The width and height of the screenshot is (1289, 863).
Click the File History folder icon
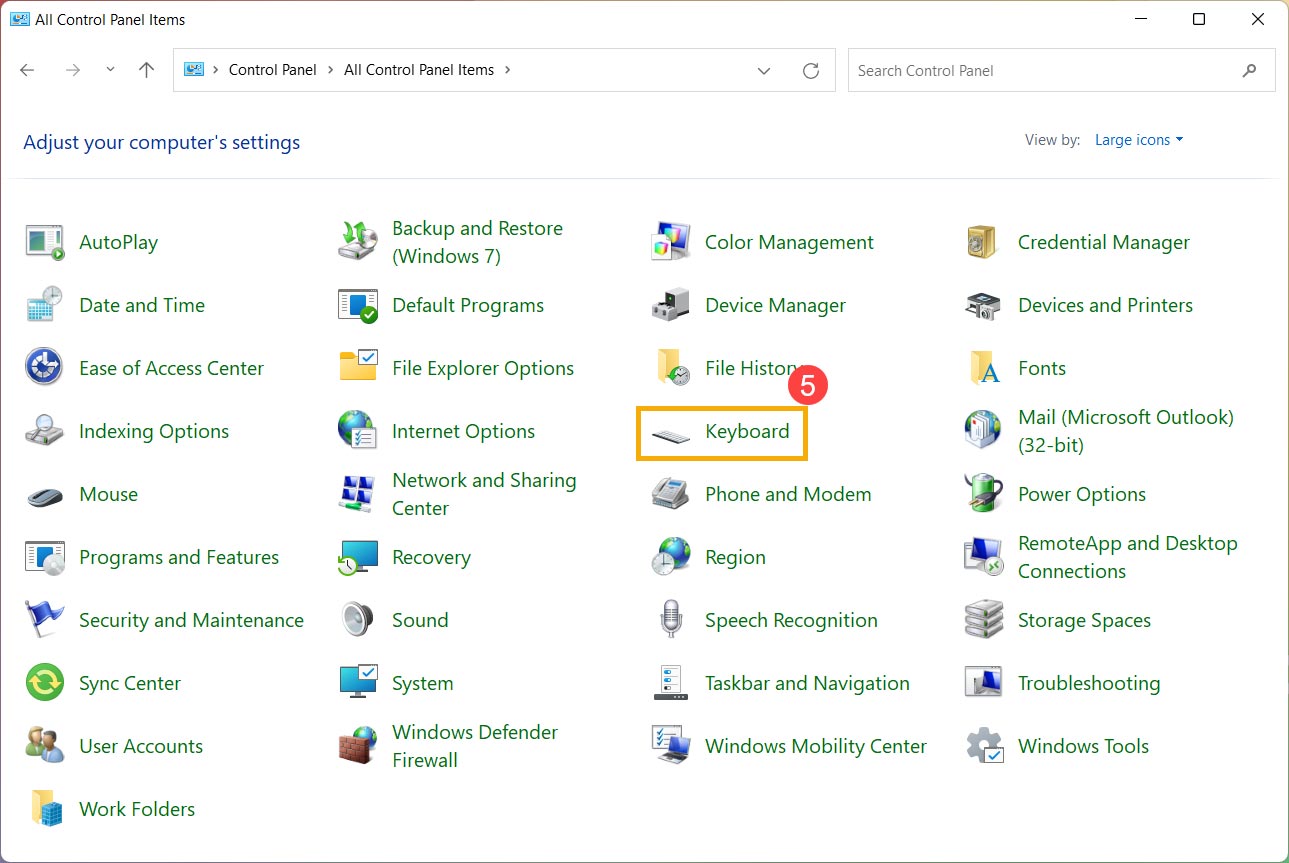[671, 368]
